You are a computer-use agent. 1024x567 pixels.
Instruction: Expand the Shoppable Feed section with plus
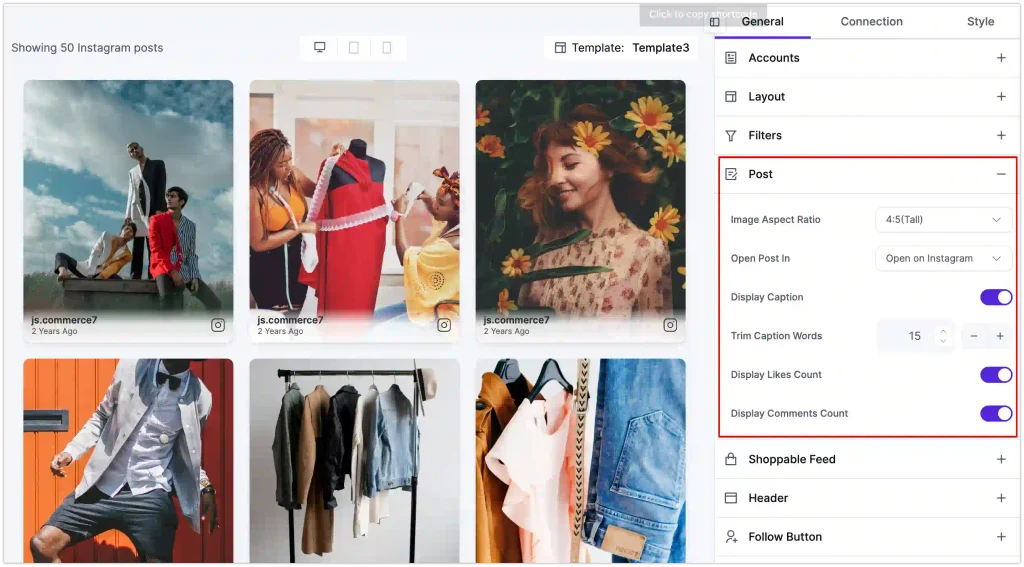pyautogui.click(x=1001, y=459)
